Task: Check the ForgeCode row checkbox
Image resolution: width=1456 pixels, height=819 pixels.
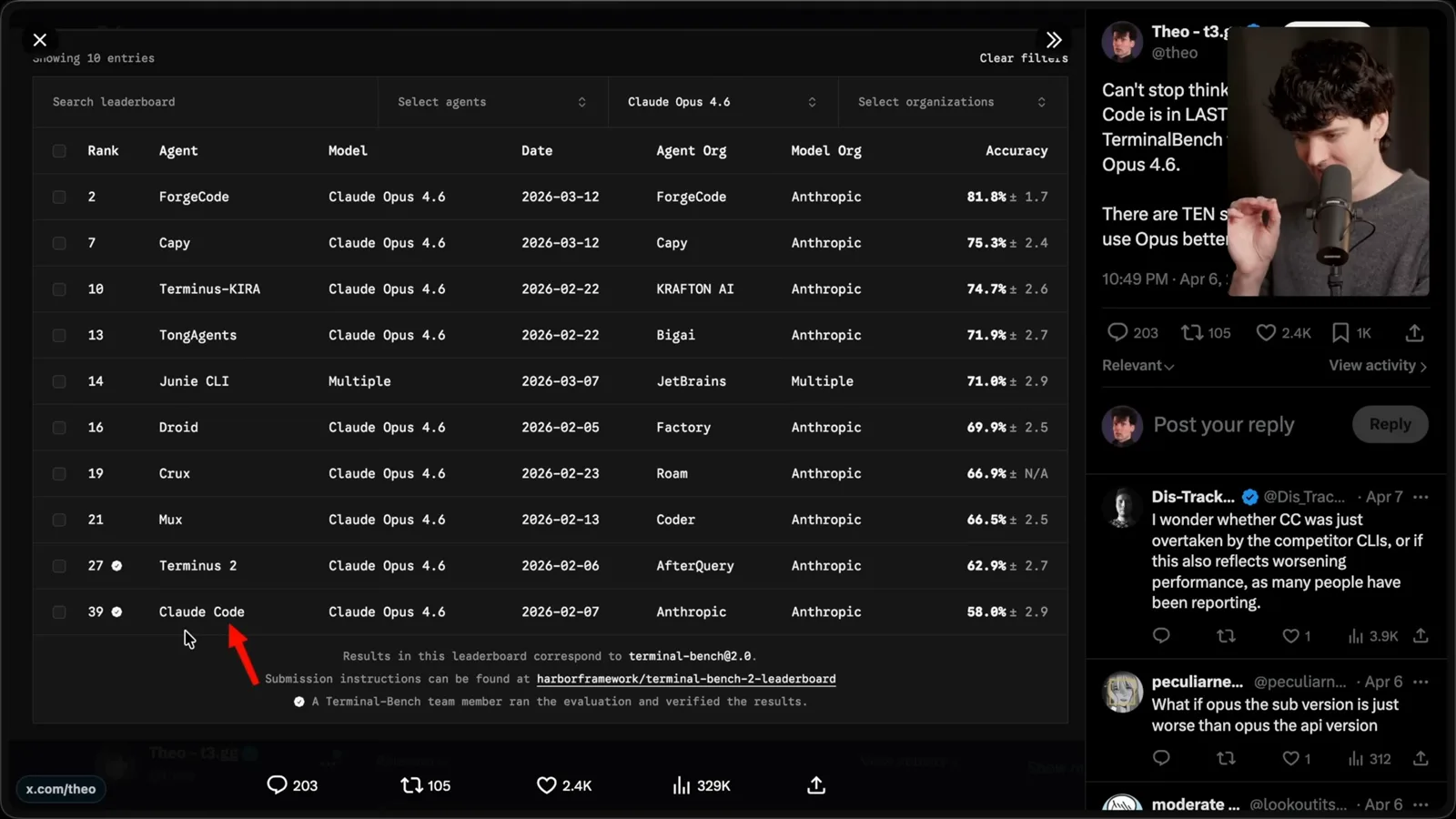Action: tap(59, 197)
